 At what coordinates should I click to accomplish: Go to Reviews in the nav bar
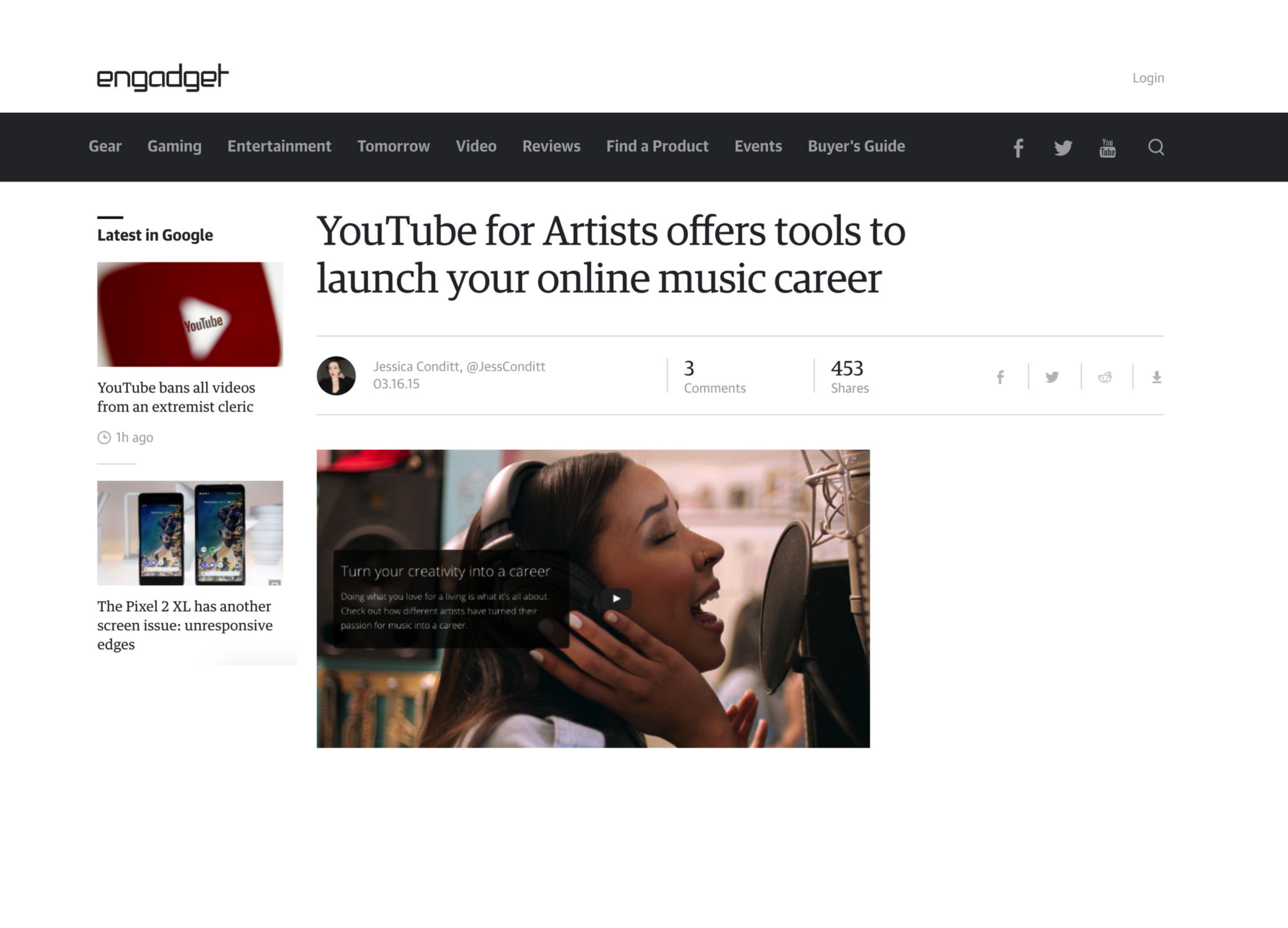tap(551, 146)
